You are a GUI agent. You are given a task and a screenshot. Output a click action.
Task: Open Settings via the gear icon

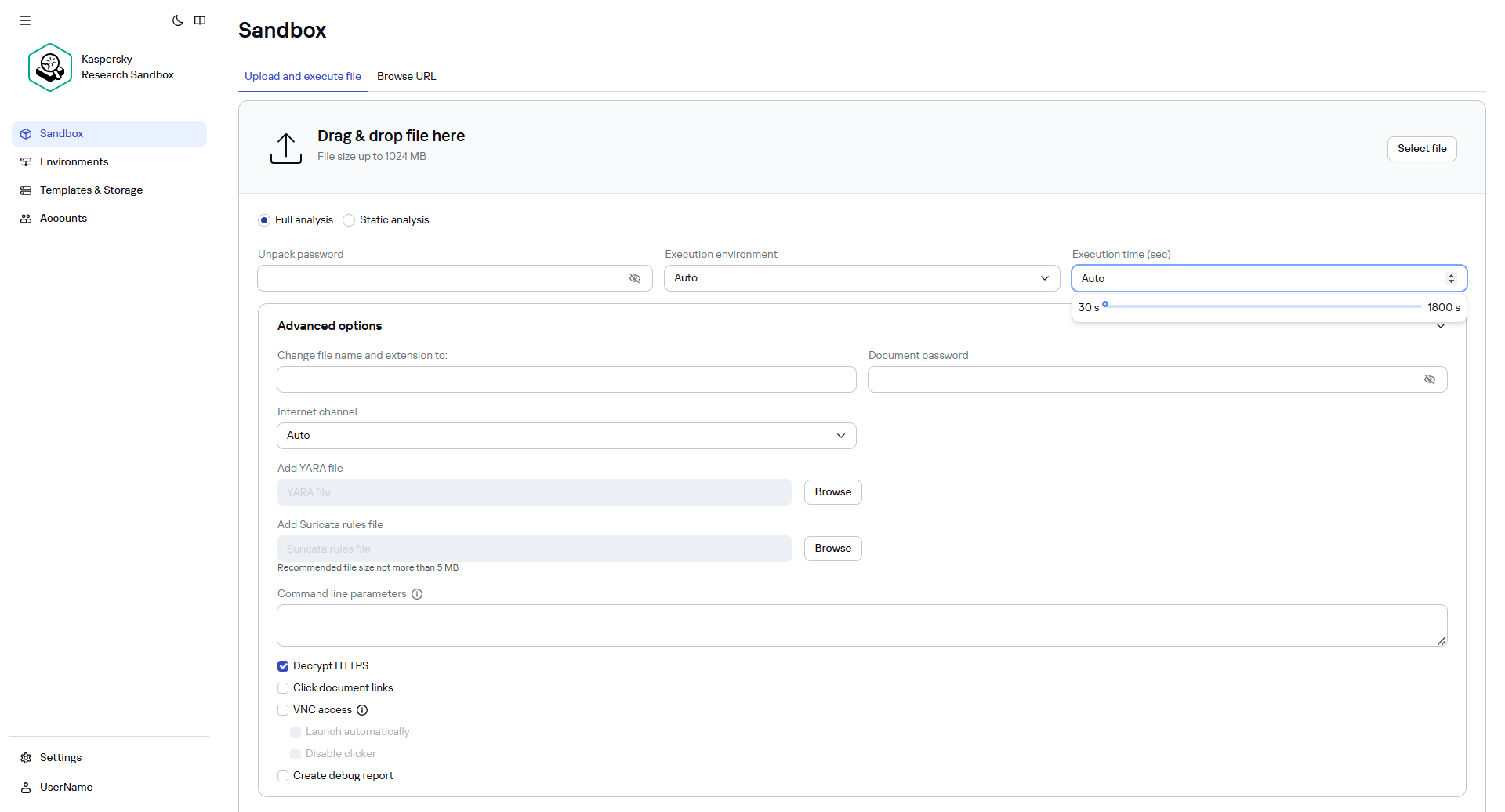pyautogui.click(x=26, y=758)
